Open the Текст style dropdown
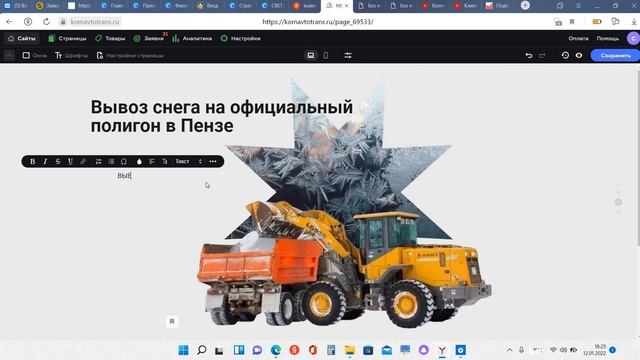640x360 pixels. (189, 162)
